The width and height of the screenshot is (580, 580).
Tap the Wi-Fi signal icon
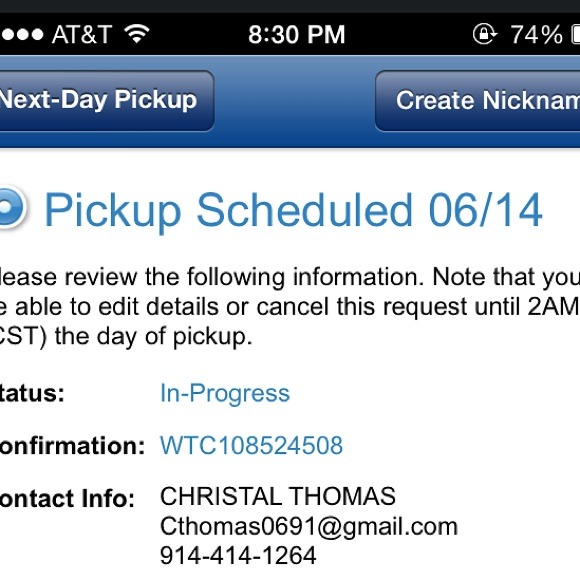click(136, 34)
